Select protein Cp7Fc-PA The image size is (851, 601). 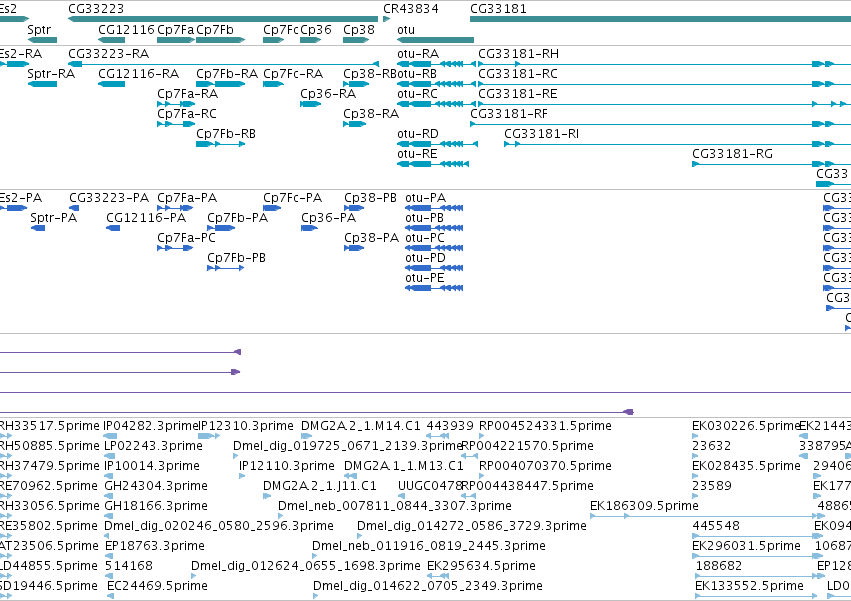pos(272,208)
